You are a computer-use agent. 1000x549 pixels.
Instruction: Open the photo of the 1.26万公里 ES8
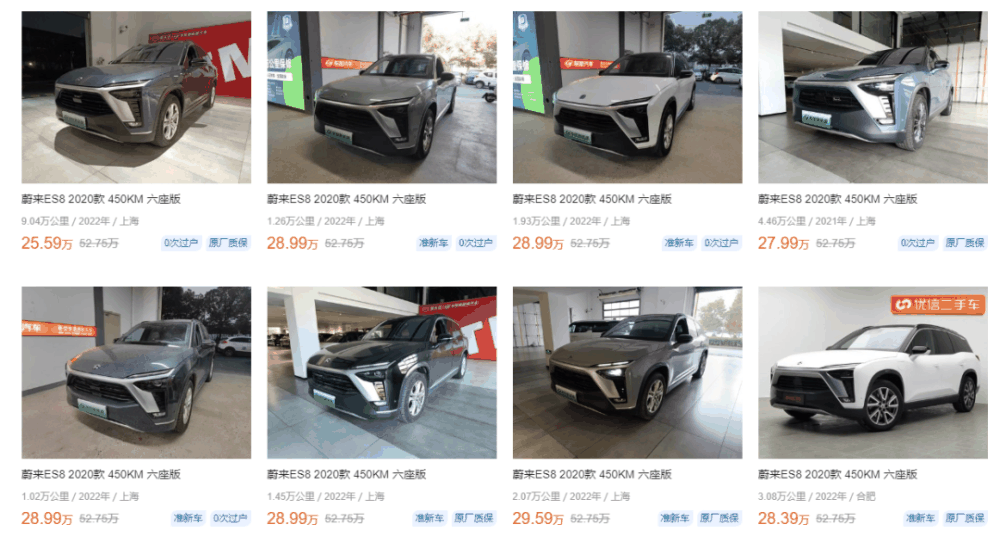381,98
